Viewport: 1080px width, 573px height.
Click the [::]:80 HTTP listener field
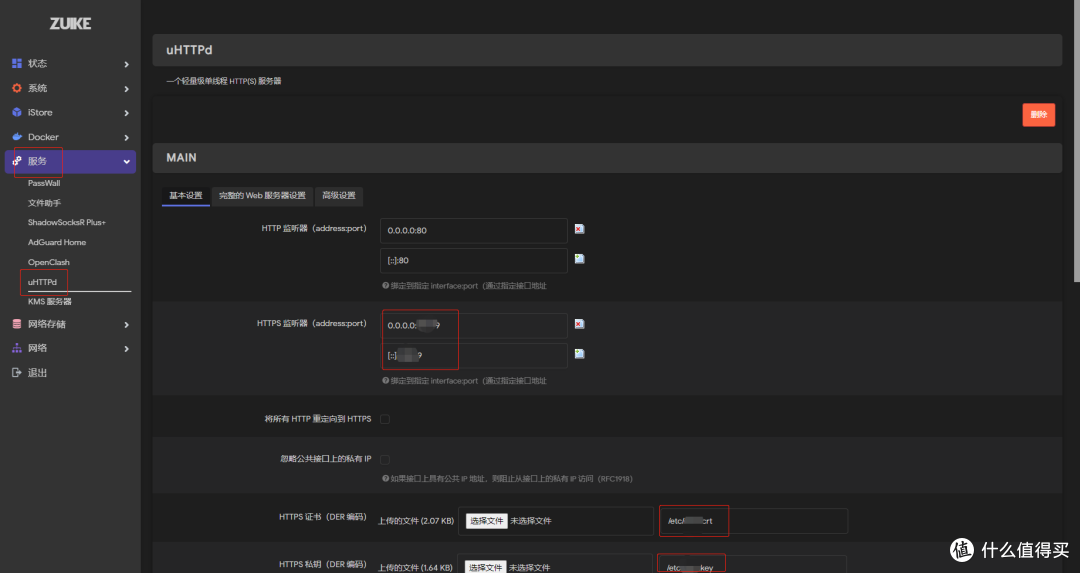pyautogui.click(x=474, y=260)
